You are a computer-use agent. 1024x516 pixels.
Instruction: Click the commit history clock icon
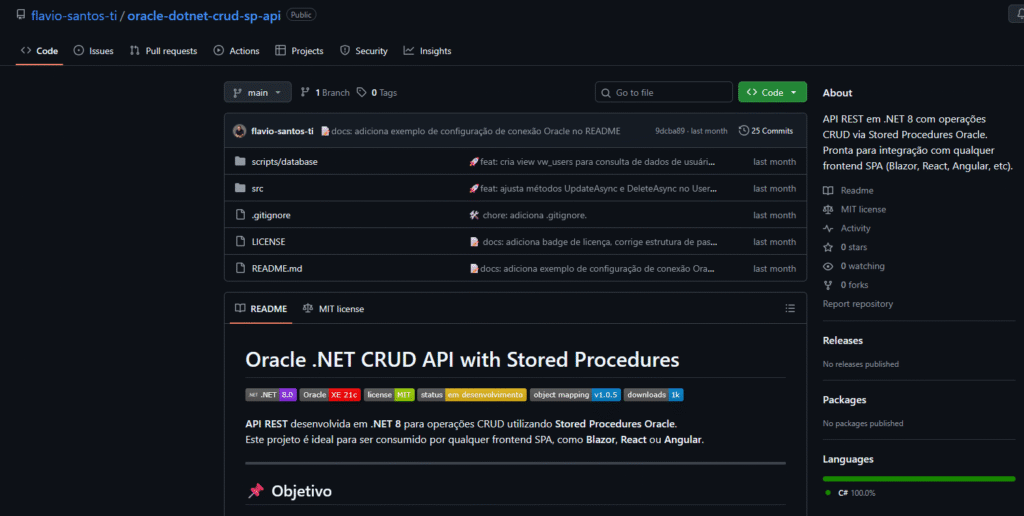click(743, 131)
